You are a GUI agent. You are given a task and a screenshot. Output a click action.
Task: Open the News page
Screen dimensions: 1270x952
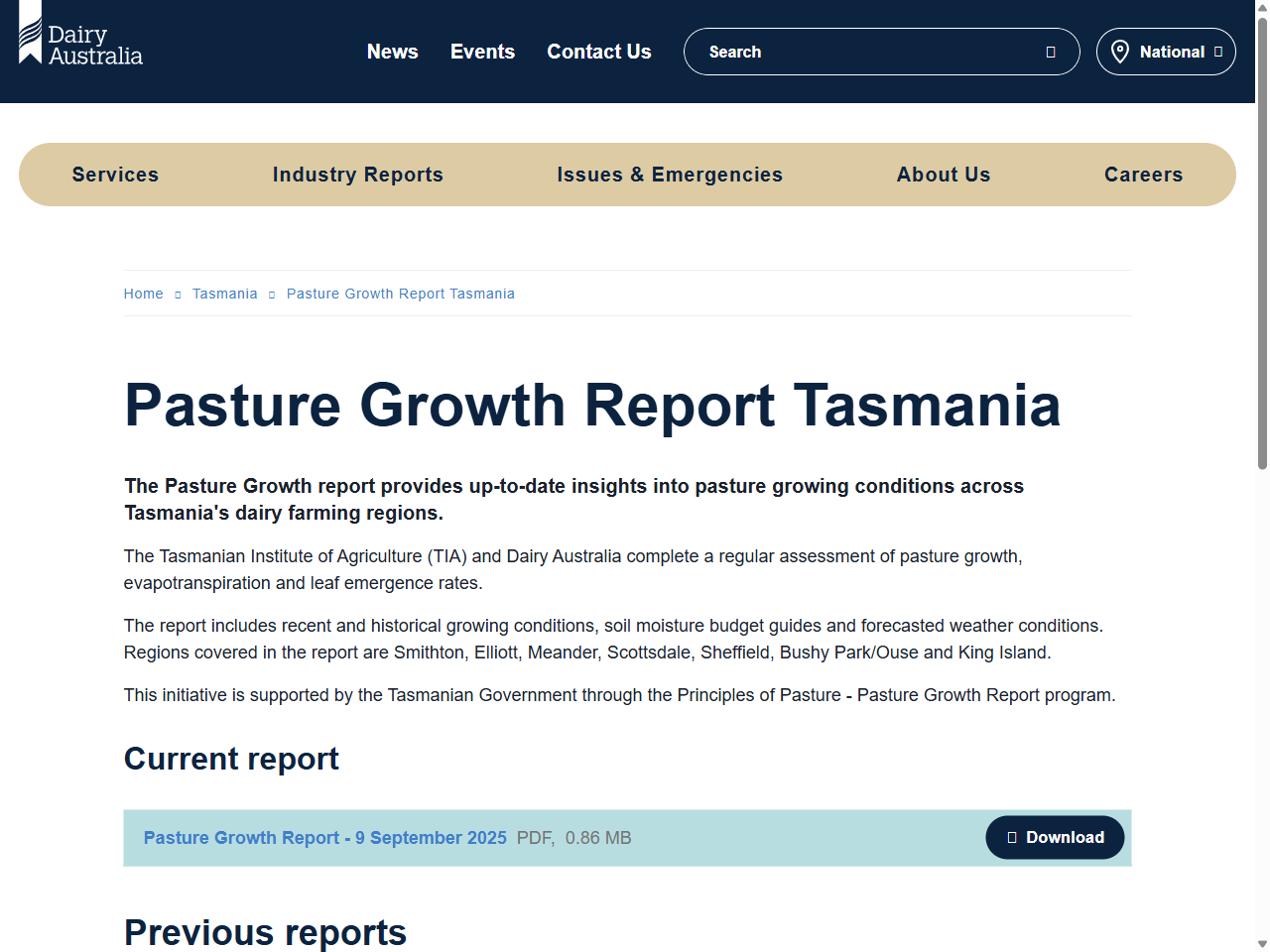[393, 52]
